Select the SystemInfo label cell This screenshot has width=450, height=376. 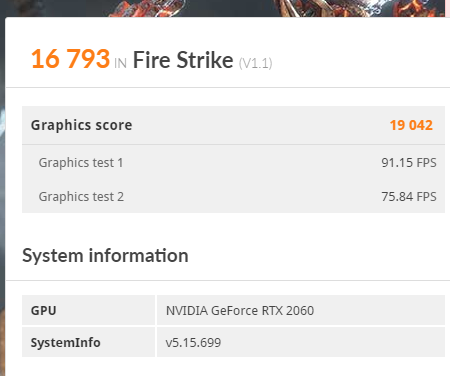click(88, 342)
